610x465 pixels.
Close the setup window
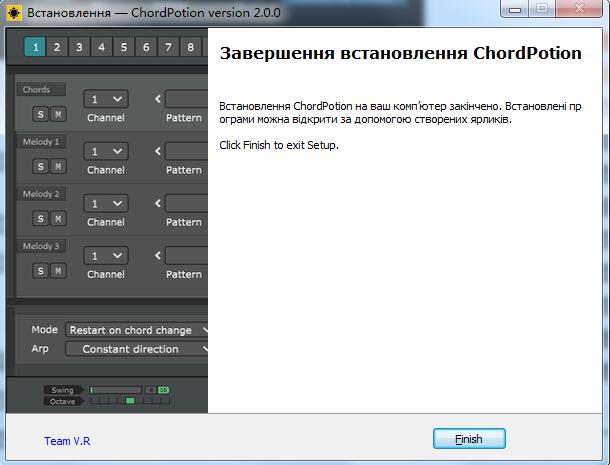tap(579, 8)
